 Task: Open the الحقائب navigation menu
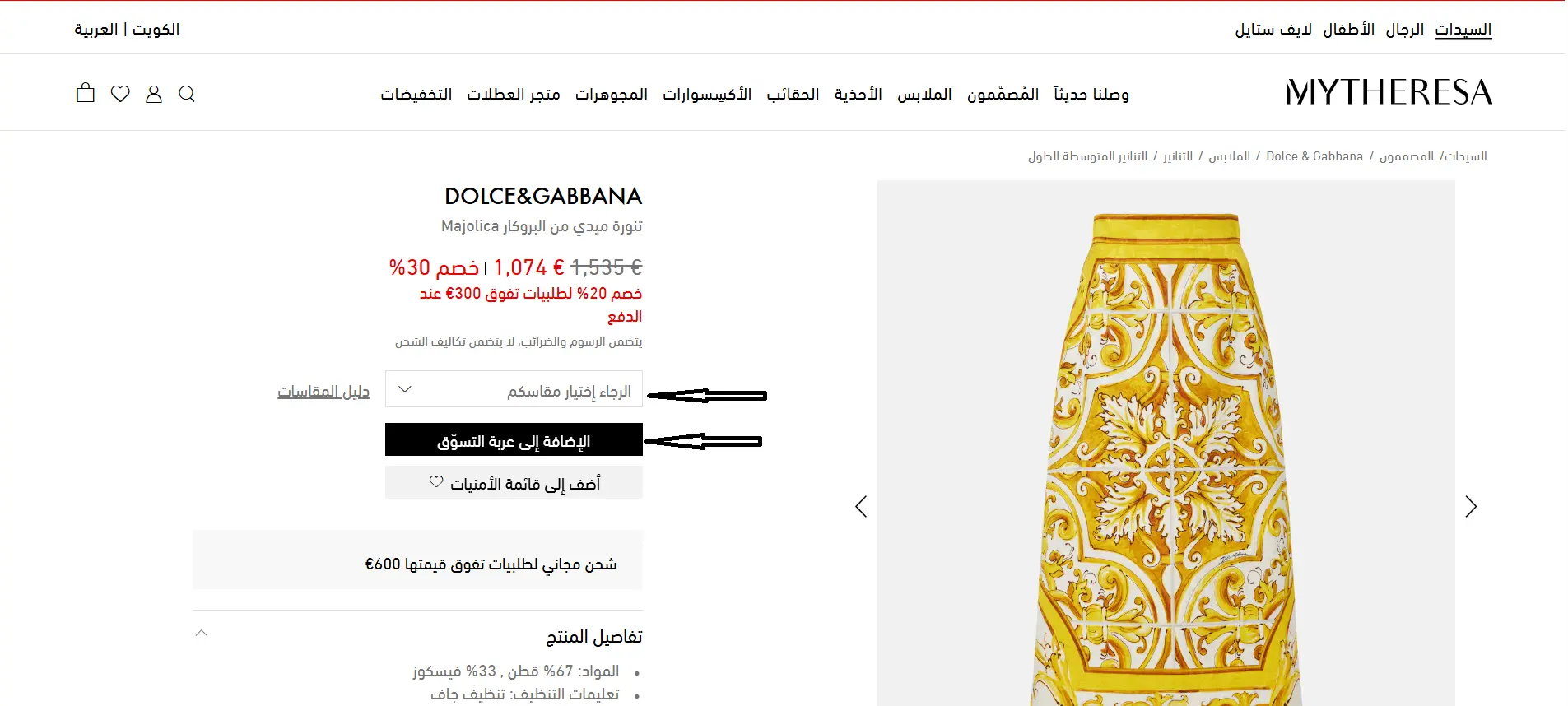(x=793, y=95)
